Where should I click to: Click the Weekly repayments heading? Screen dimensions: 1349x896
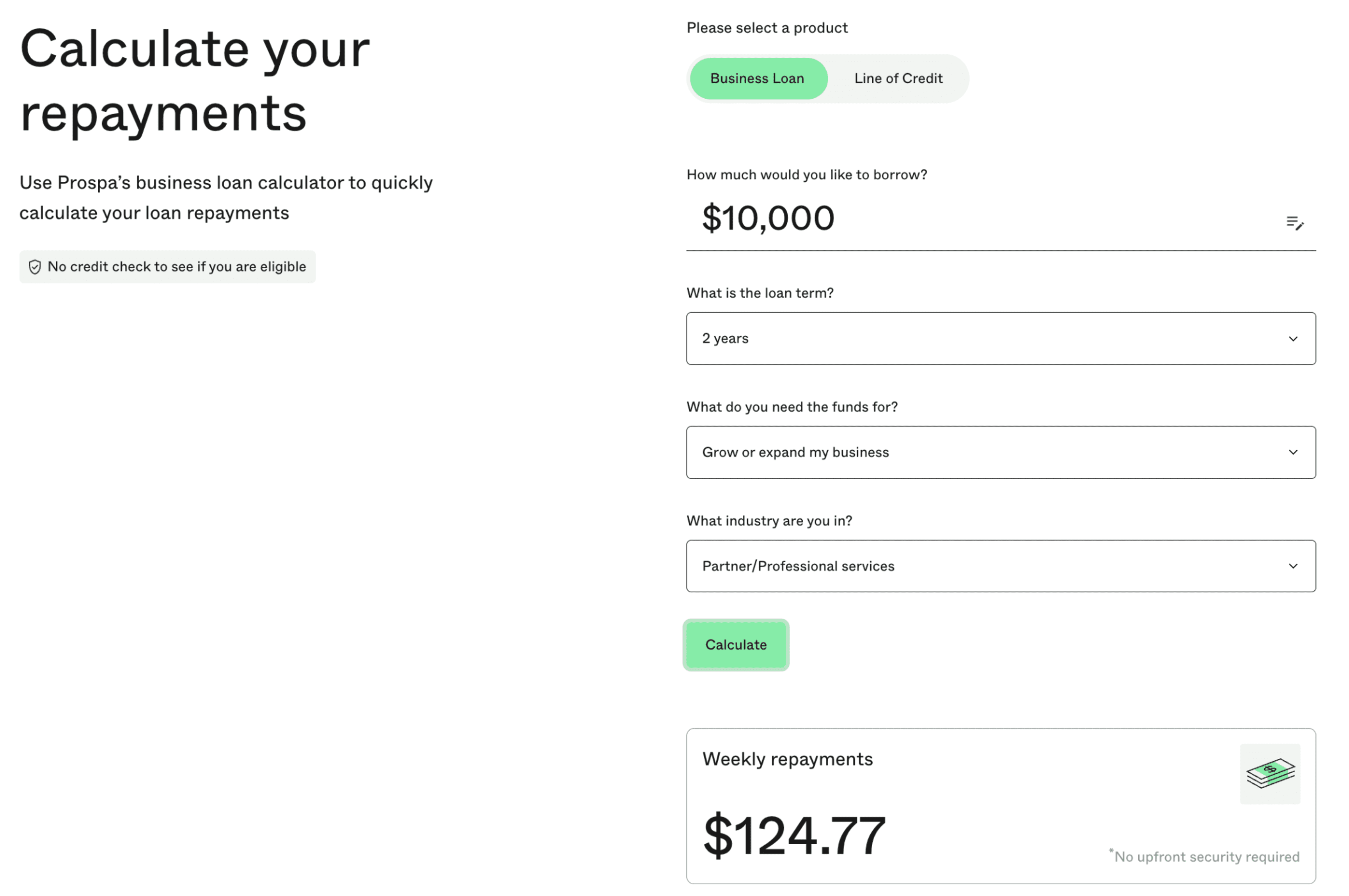click(787, 760)
